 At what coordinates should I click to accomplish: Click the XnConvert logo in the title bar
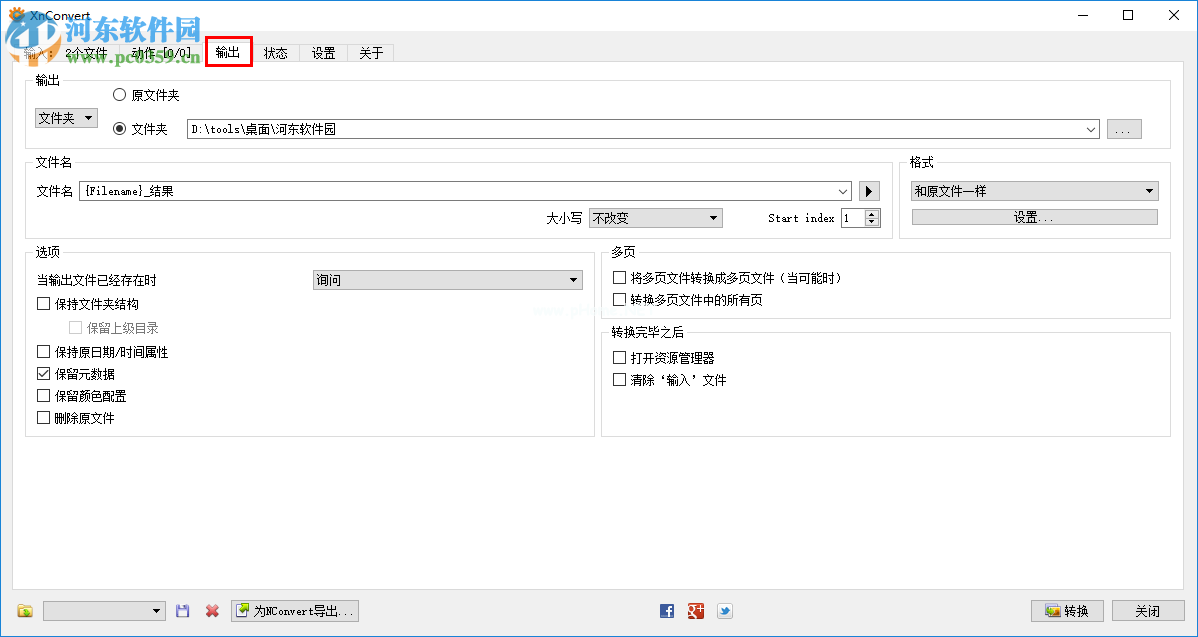(x=18, y=14)
